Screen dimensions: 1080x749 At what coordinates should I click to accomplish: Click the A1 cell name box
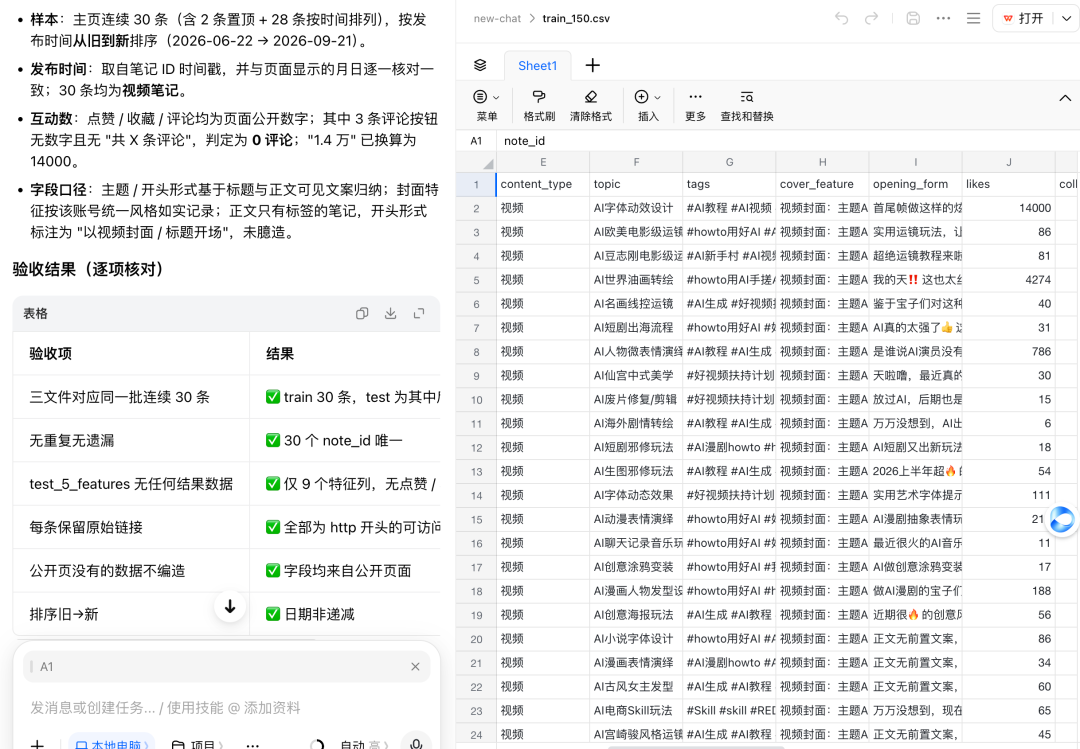pos(477,141)
